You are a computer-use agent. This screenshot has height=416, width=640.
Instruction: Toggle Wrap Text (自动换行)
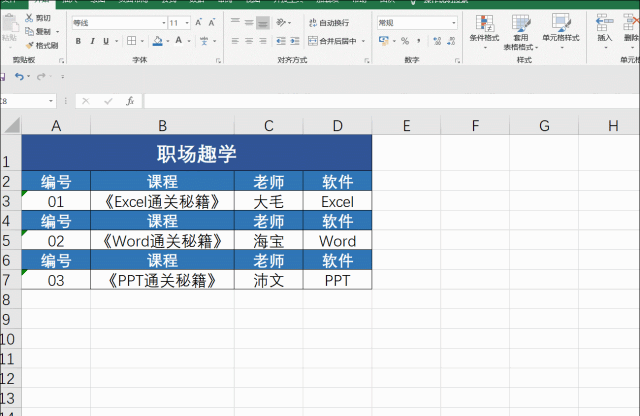coord(329,22)
